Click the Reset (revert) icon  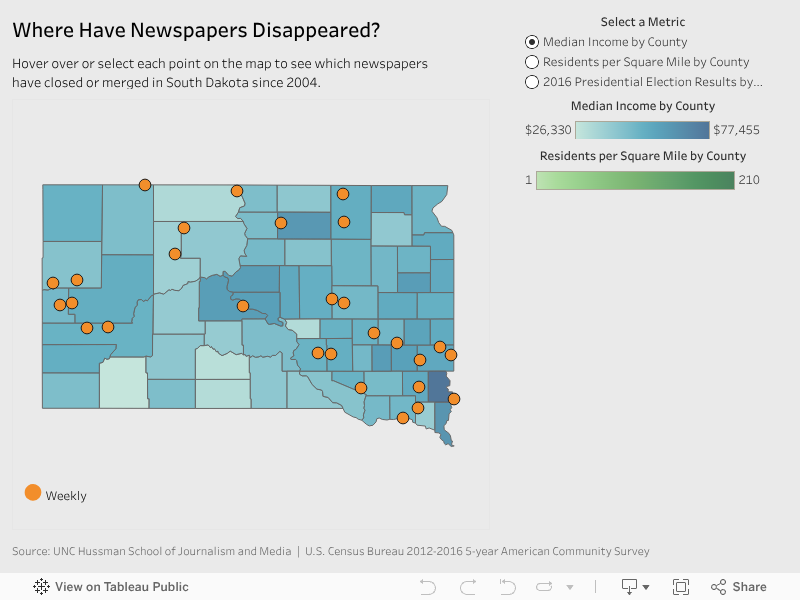pyautogui.click(x=506, y=587)
